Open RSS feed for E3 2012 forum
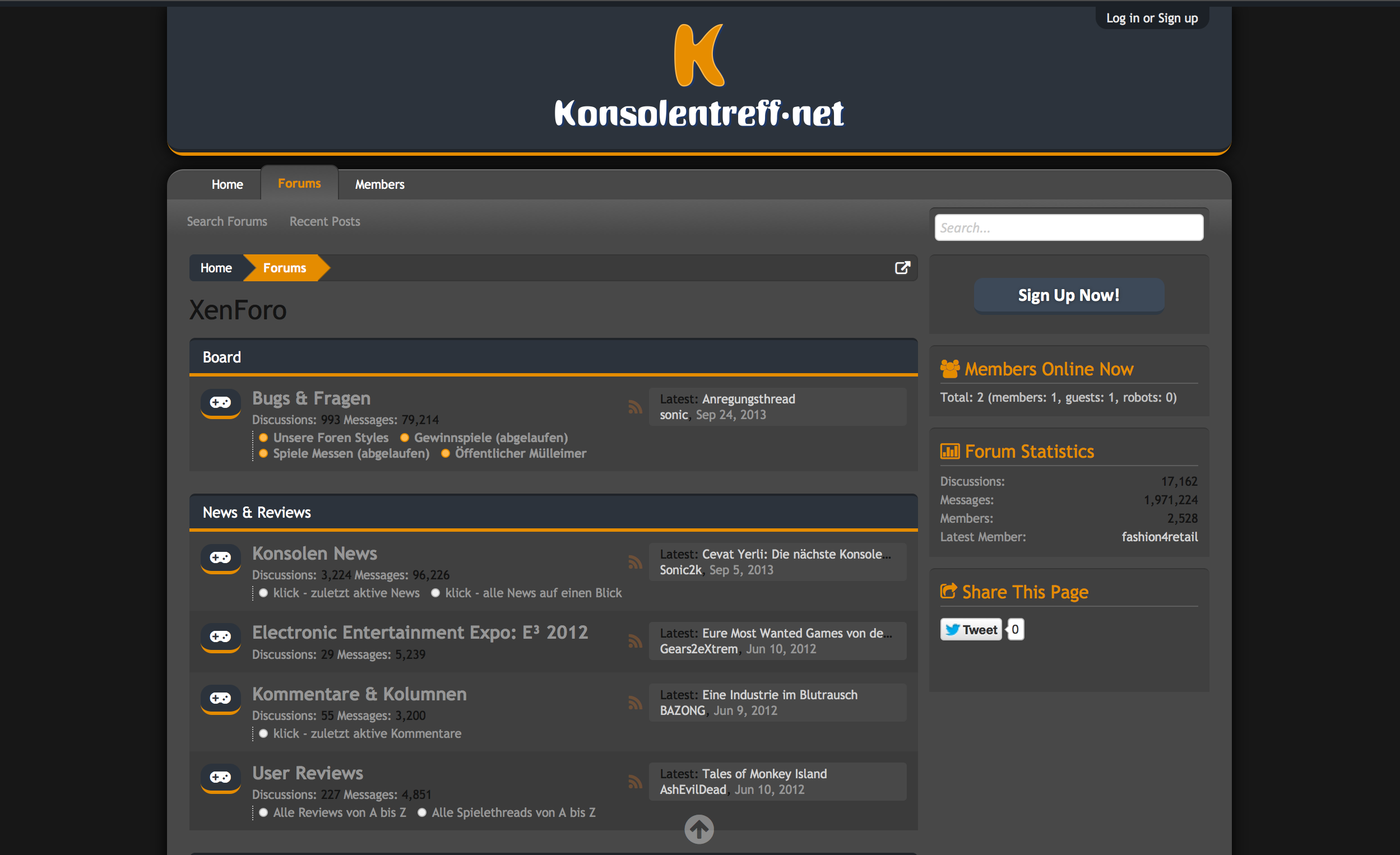 pyautogui.click(x=635, y=641)
